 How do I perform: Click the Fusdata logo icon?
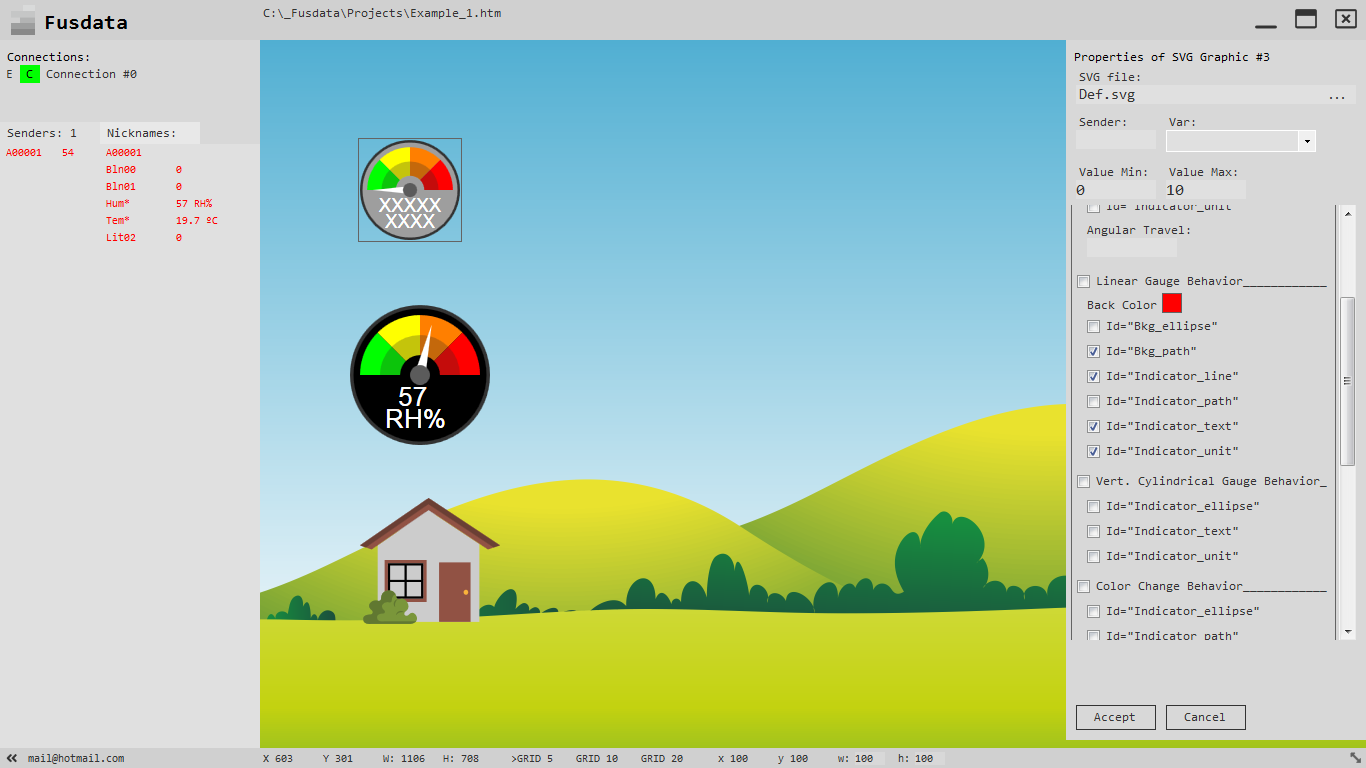pyautogui.click(x=22, y=21)
